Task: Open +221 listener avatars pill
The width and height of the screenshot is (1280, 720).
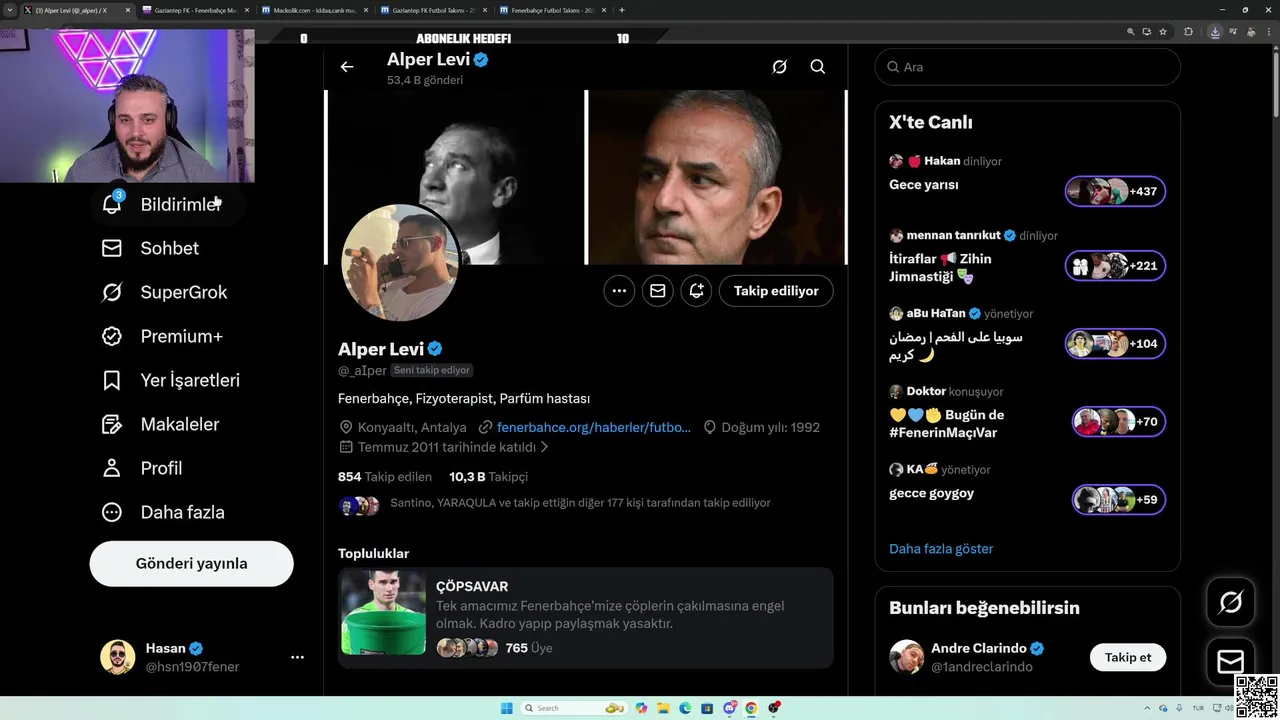Action: pos(1115,266)
